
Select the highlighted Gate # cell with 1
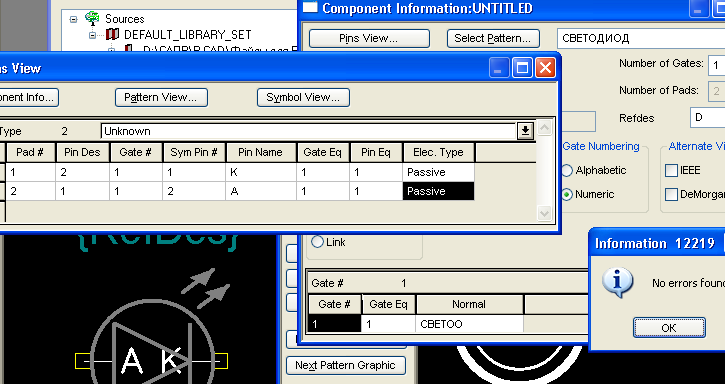pos(335,324)
